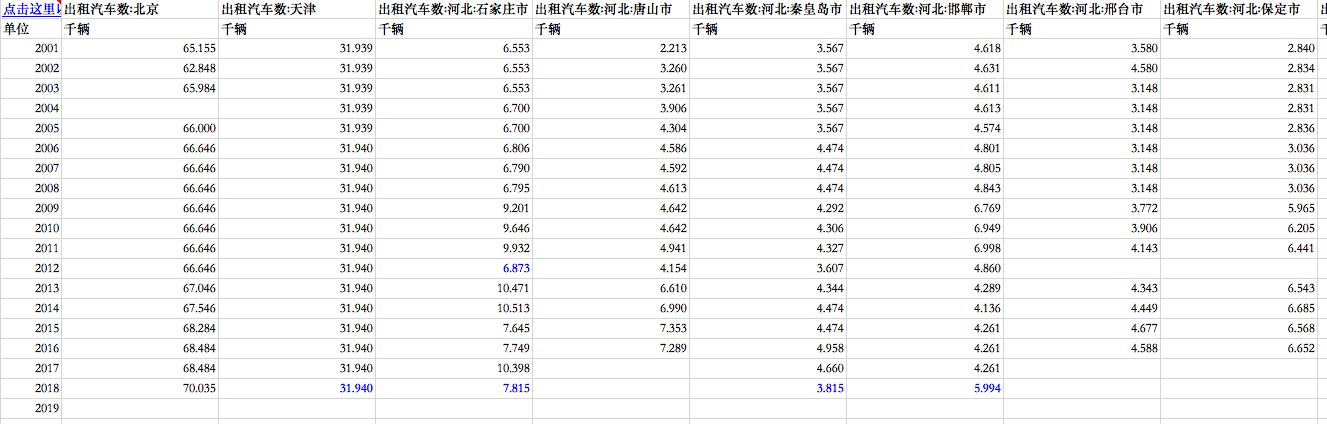Click the 出租汽车数:河北:石家庄市 header cell
1327x424 pixels.
454,9
